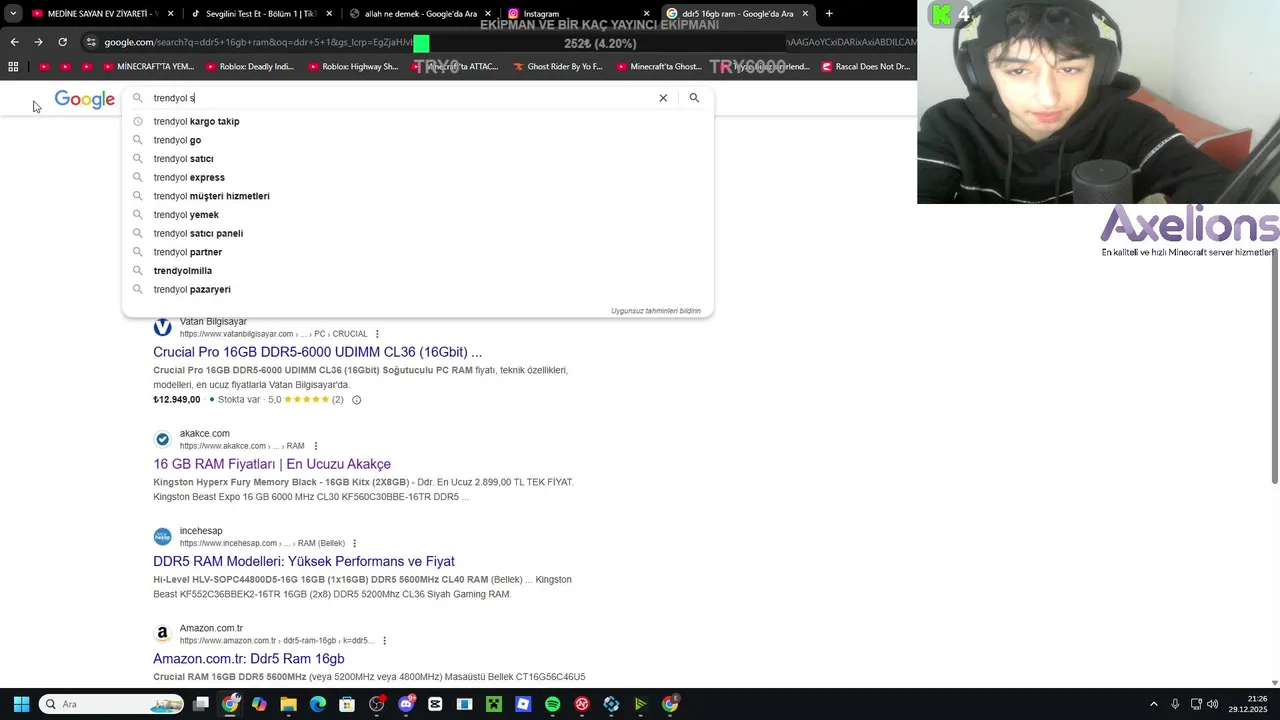Open more options for akakce.com result
The width and height of the screenshot is (1280, 720).
click(x=316, y=446)
